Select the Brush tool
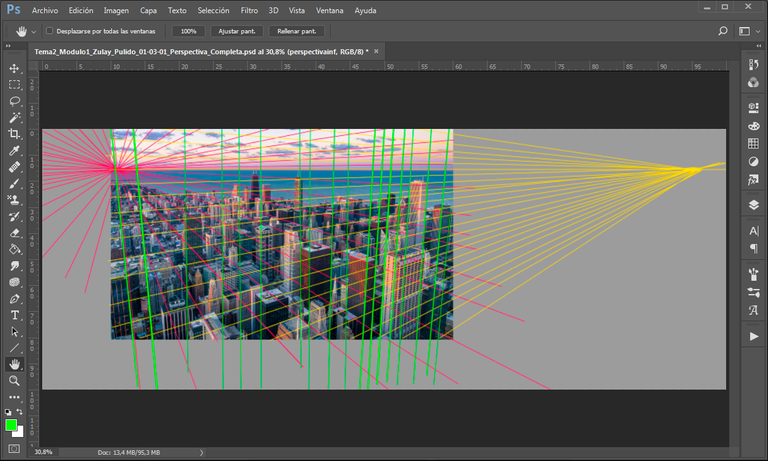 (14, 184)
